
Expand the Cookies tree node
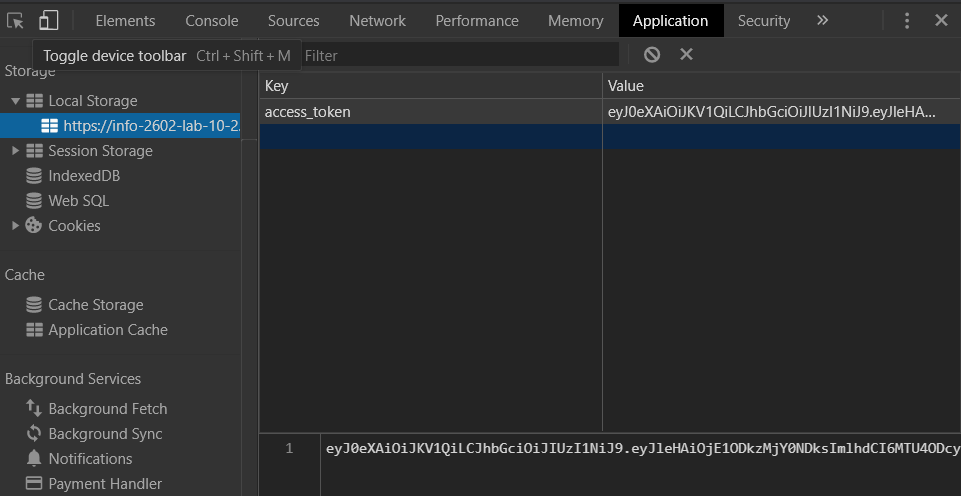coord(15,226)
